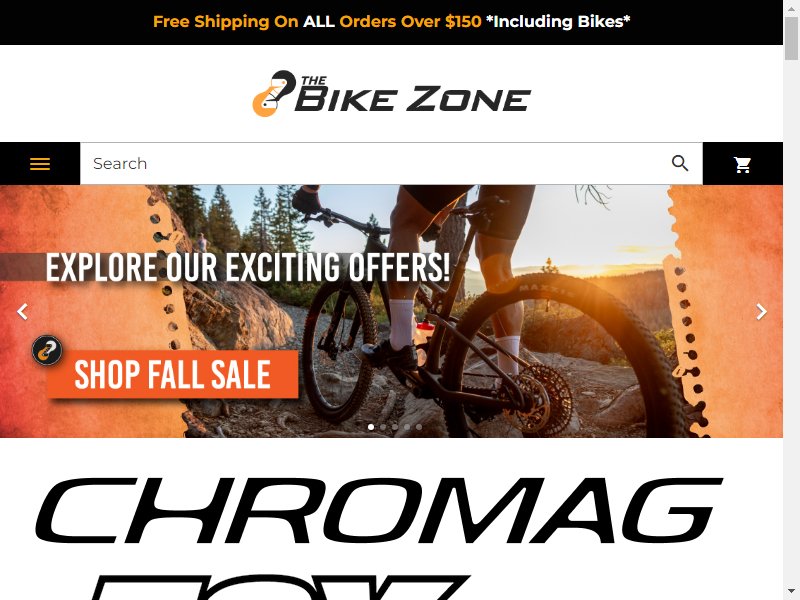This screenshot has width=800, height=600.
Task: Click The Bike Zone logo
Action: (391, 93)
